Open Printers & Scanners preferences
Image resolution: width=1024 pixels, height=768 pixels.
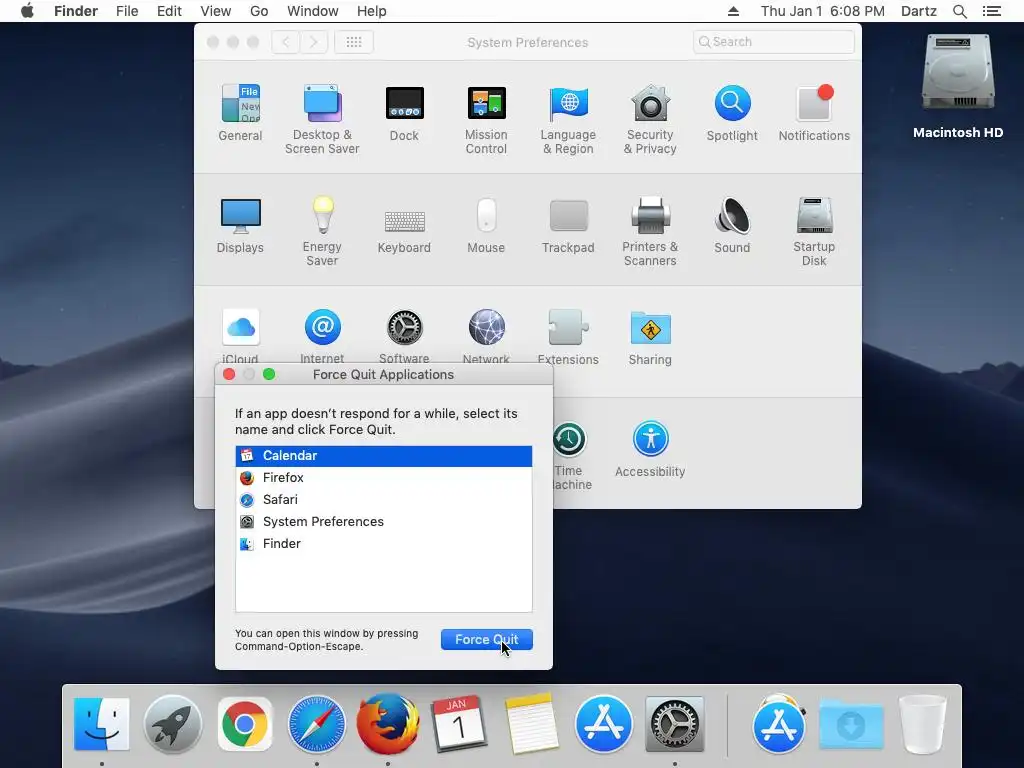(x=650, y=231)
